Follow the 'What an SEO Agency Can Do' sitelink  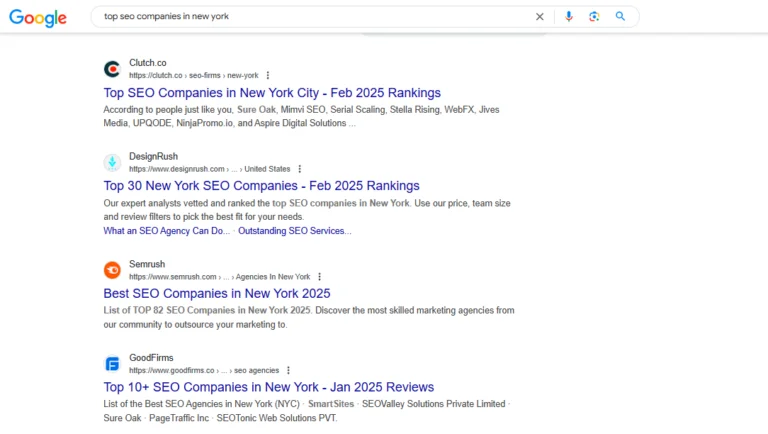(166, 231)
